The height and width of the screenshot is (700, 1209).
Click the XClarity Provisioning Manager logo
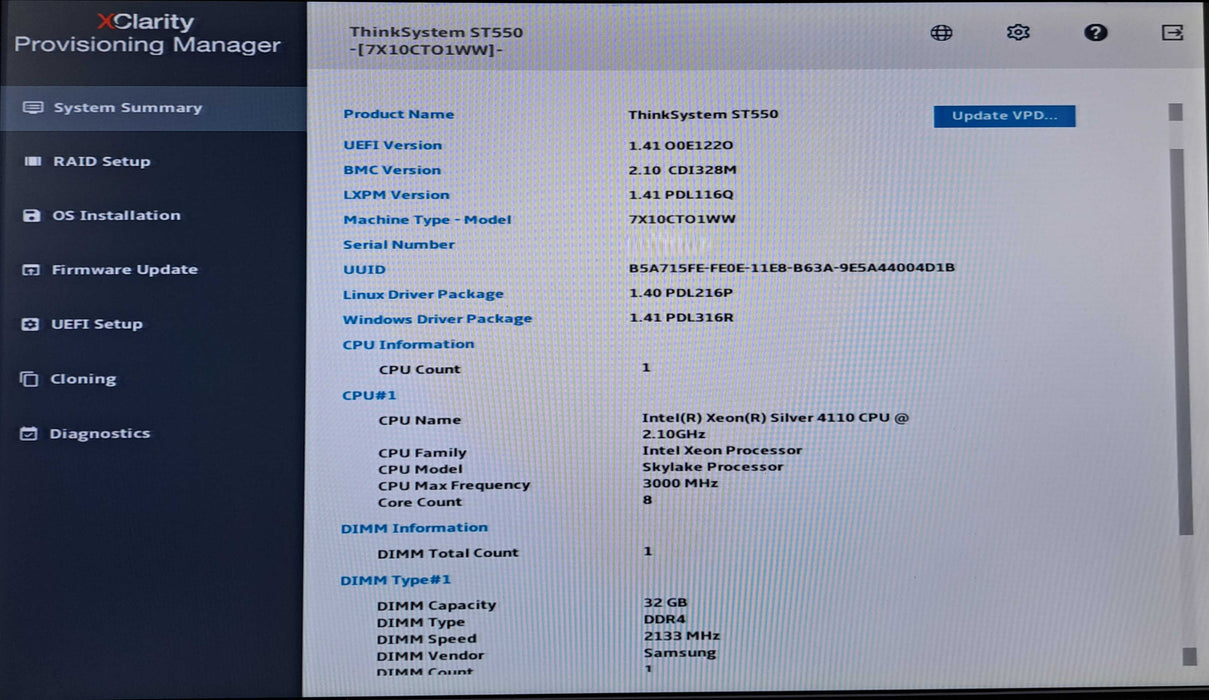pyautogui.click(x=148, y=33)
